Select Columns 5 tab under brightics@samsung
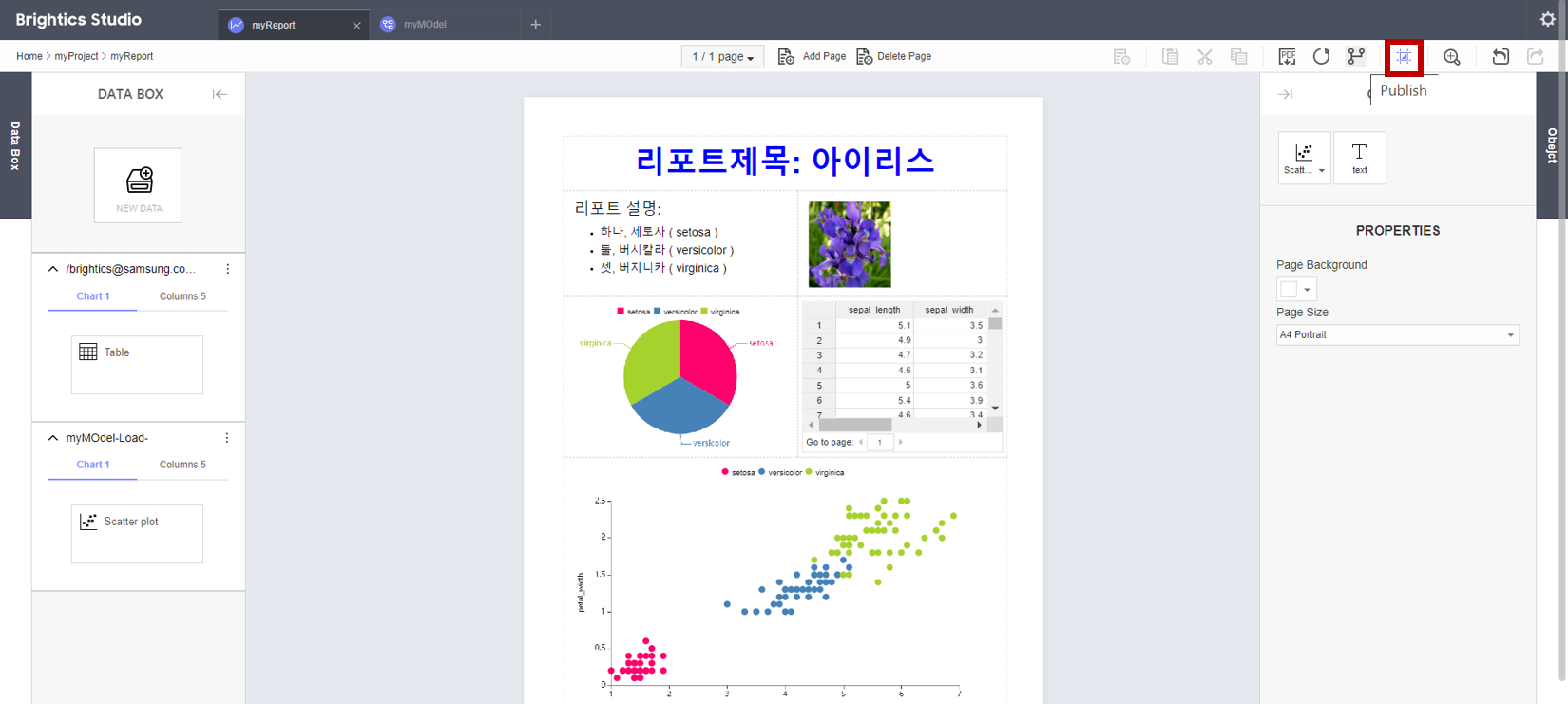This screenshot has width=1568, height=704. point(182,296)
